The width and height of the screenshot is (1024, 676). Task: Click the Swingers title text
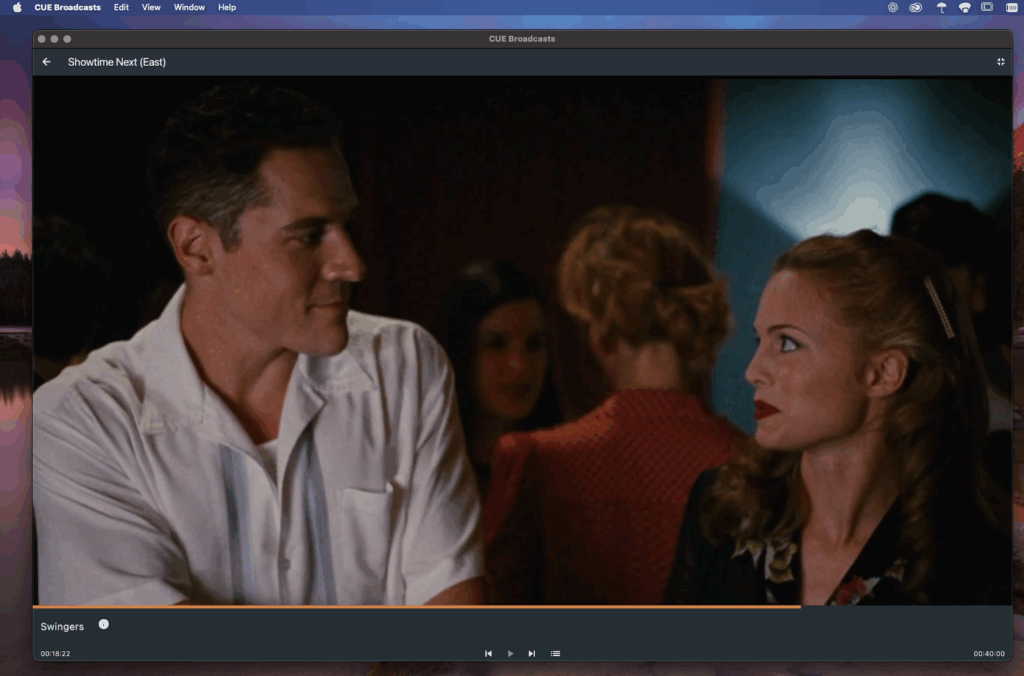click(x=62, y=624)
